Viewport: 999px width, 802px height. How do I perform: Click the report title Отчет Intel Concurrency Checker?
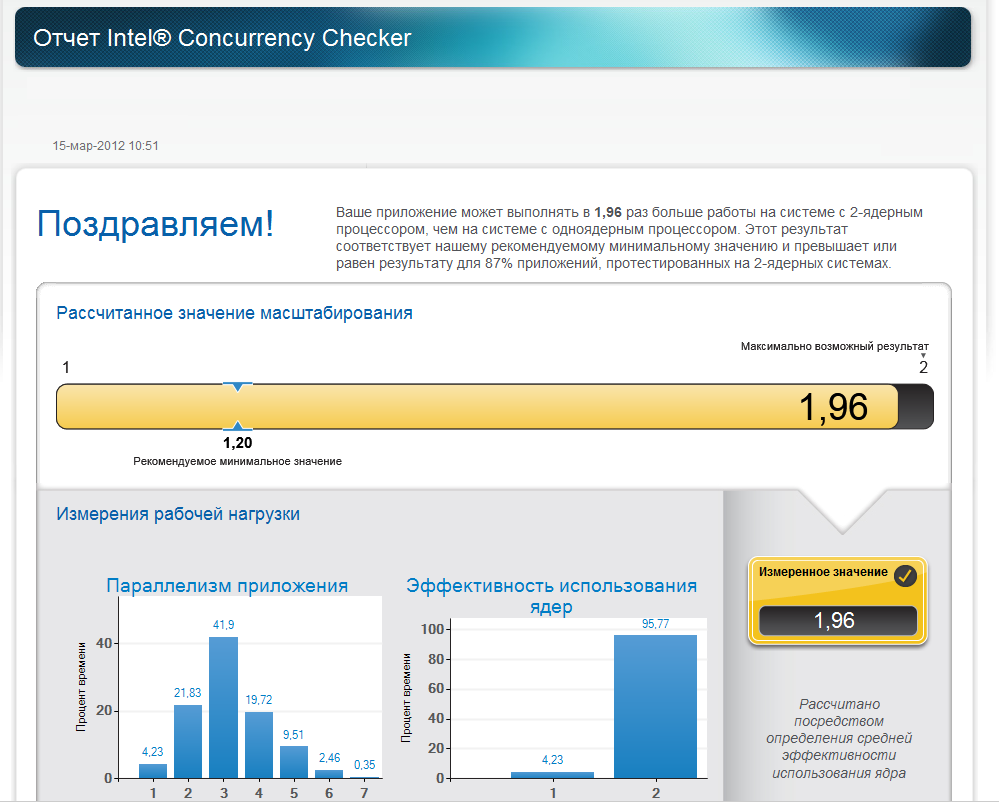pos(222,38)
